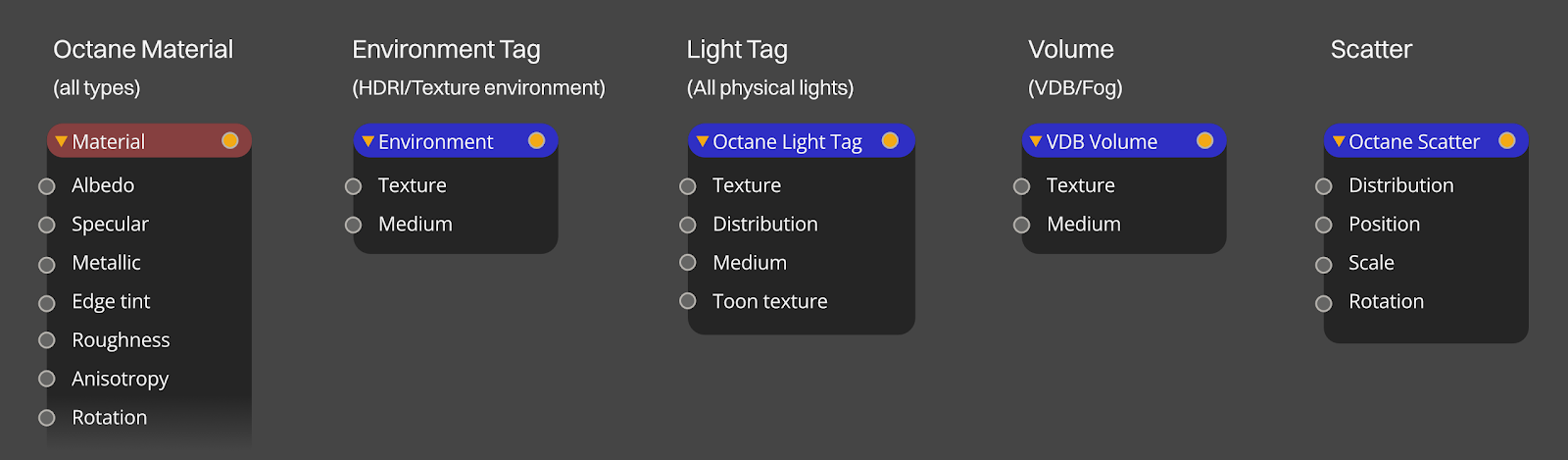Click the orange output dot on Environment node
Screen dimensions: 1568x460
click(x=536, y=140)
